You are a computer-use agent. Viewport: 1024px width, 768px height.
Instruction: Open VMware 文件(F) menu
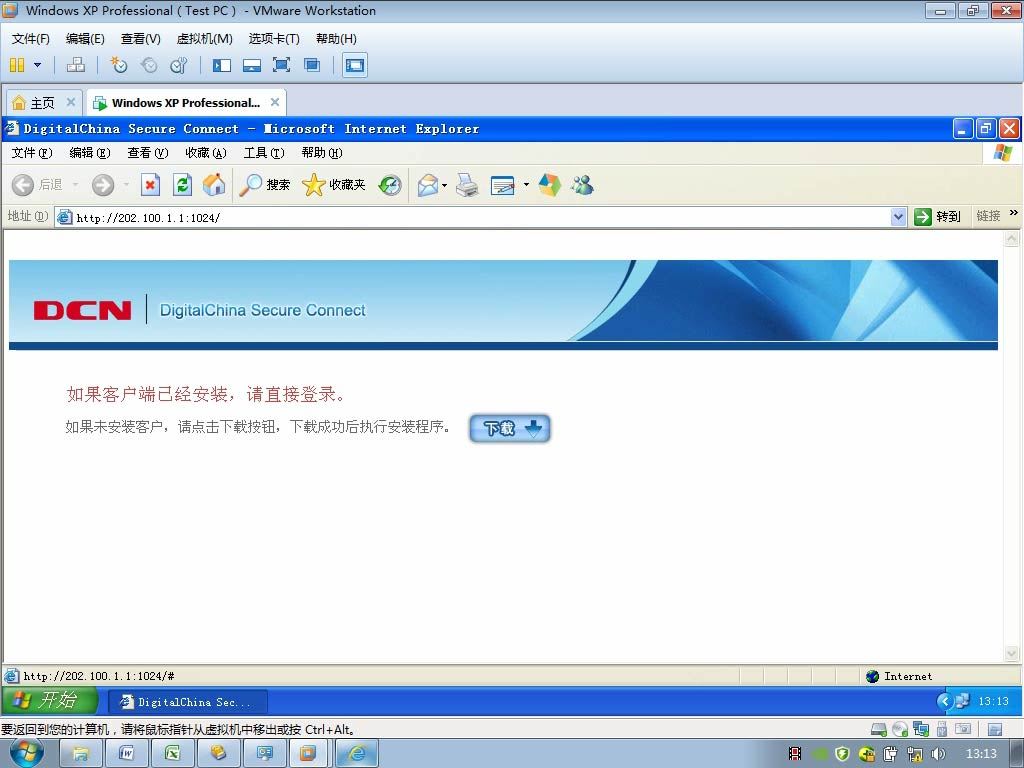31,39
